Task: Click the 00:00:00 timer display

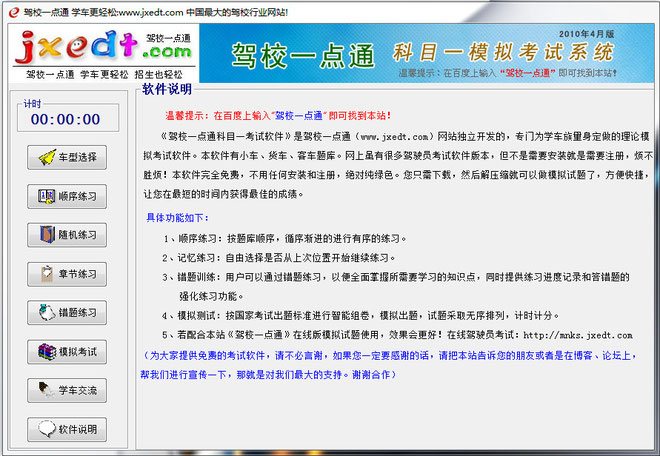Action: (65, 119)
